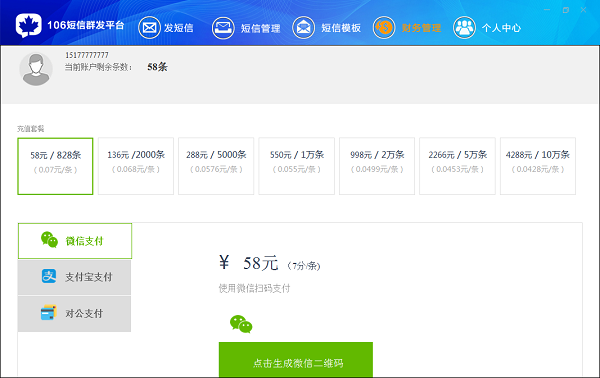Click the WeChat logo beside 微信支付

pos(49,240)
